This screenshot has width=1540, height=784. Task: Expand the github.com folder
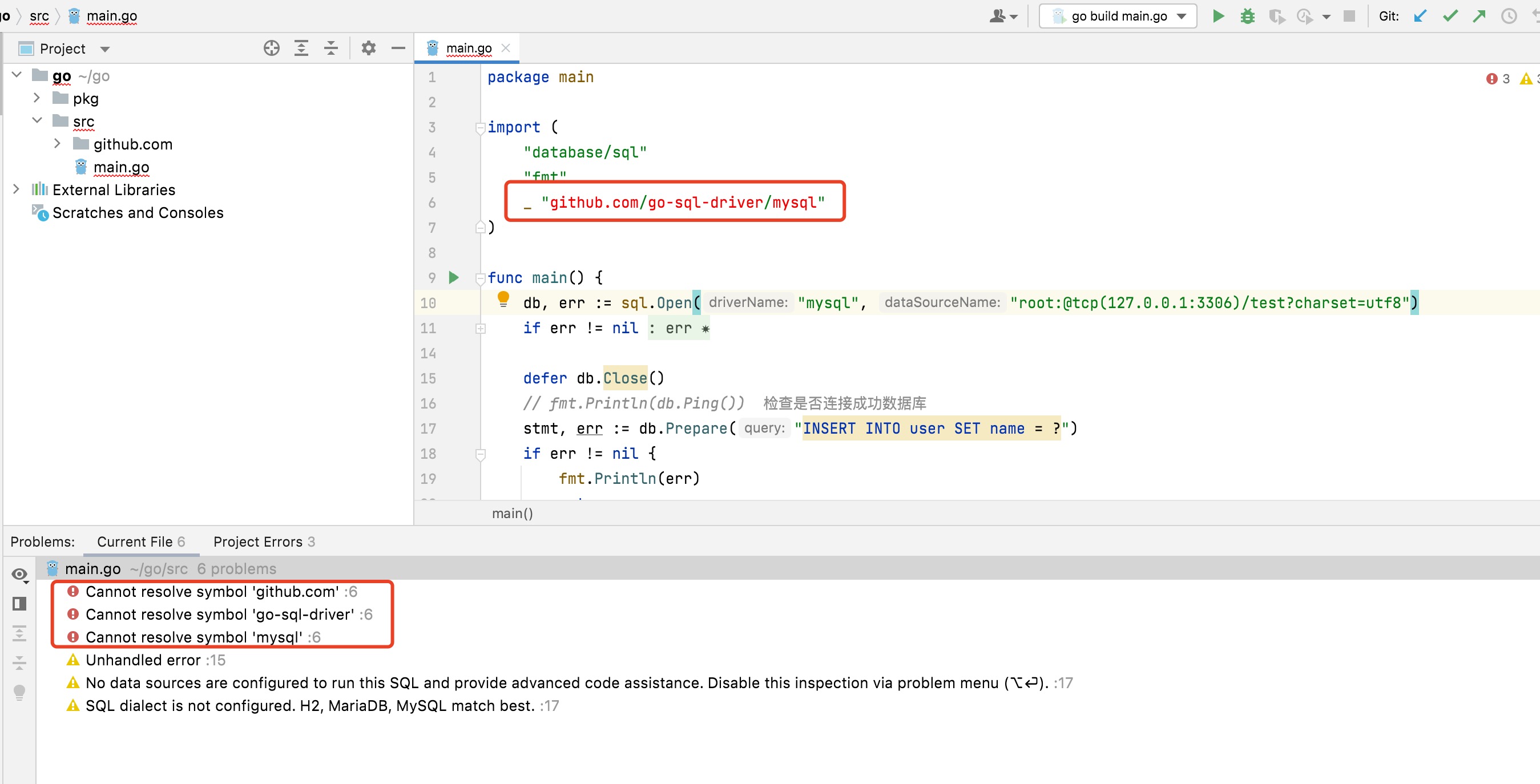[x=58, y=143]
